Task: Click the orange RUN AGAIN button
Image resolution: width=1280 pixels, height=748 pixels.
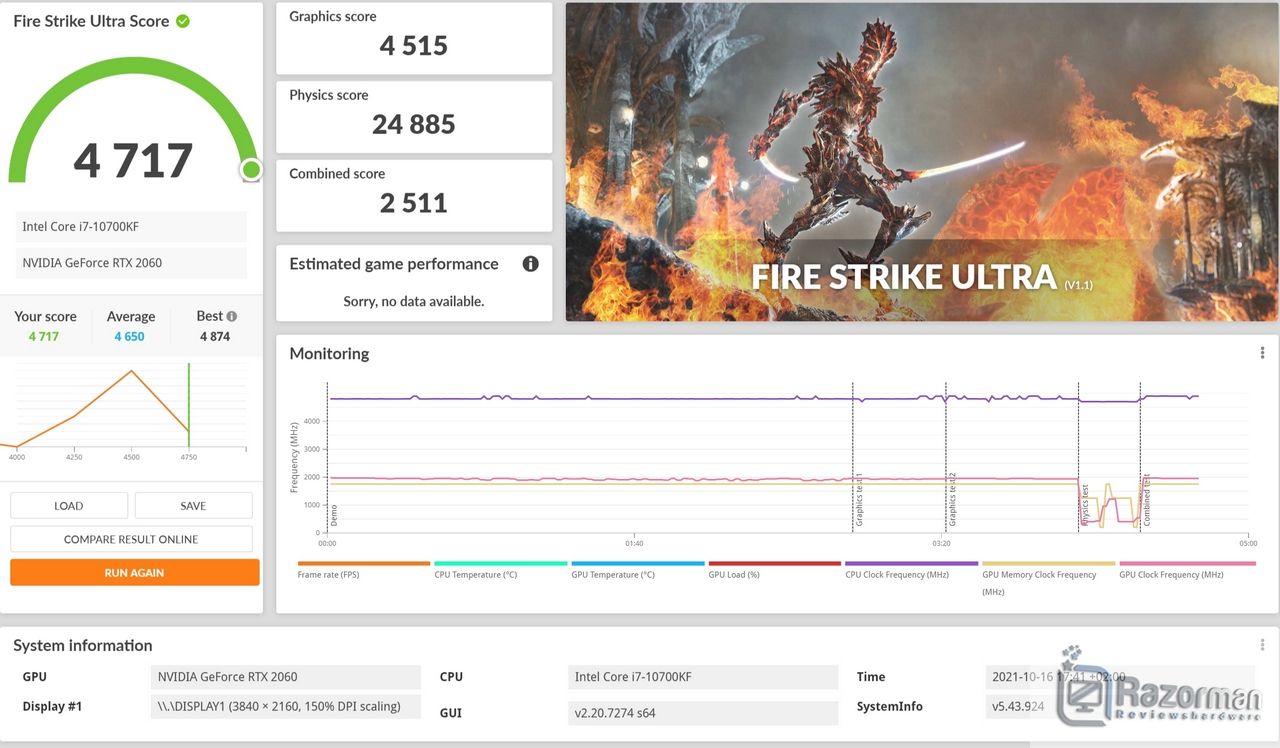Action: pyautogui.click(x=134, y=573)
